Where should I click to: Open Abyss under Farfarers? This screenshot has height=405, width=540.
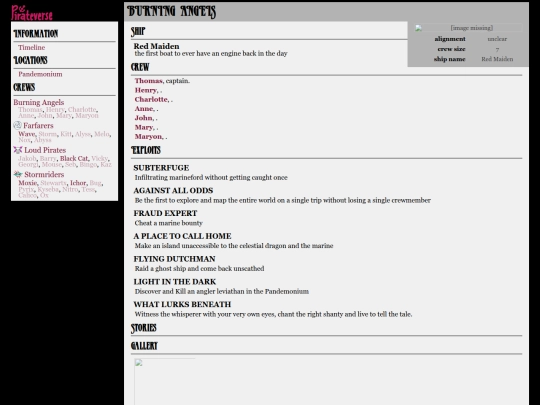42,140
